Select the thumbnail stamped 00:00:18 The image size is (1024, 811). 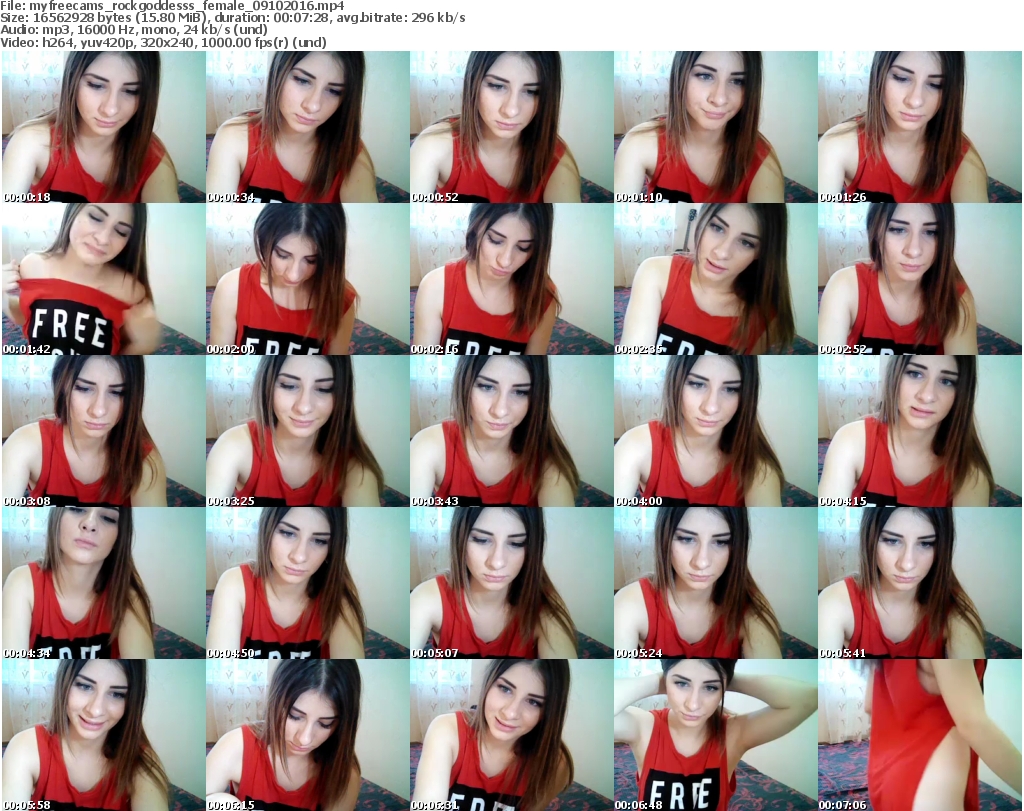point(104,127)
